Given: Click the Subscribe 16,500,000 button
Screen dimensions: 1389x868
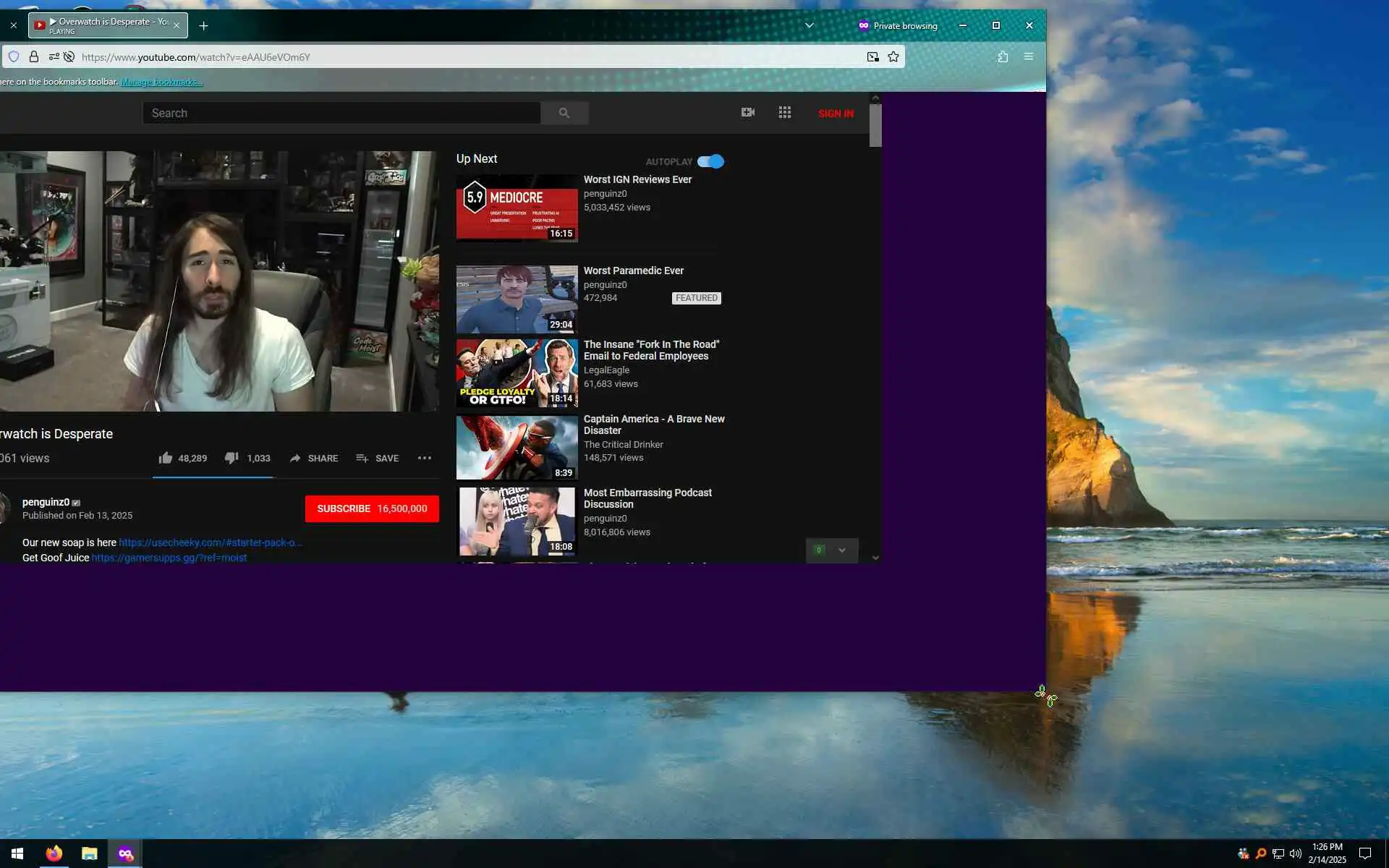Looking at the screenshot, I should point(372,509).
